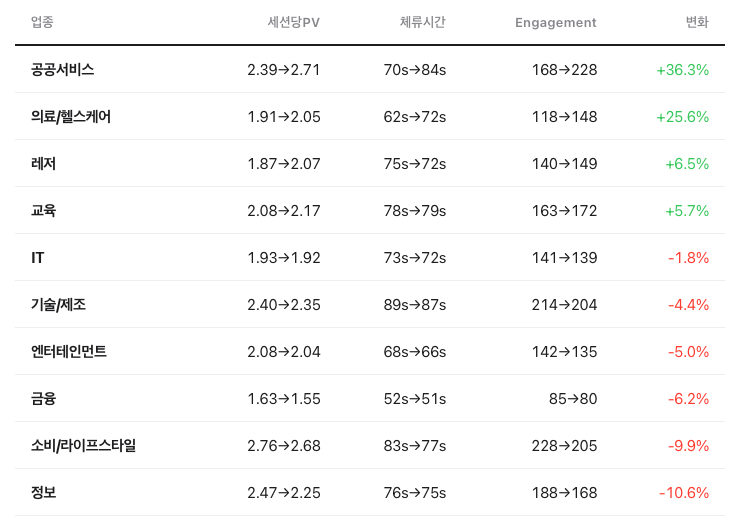Click the 2.76→2.68 session PV value
The height and width of the screenshot is (527, 738).
pyautogui.click(x=284, y=446)
